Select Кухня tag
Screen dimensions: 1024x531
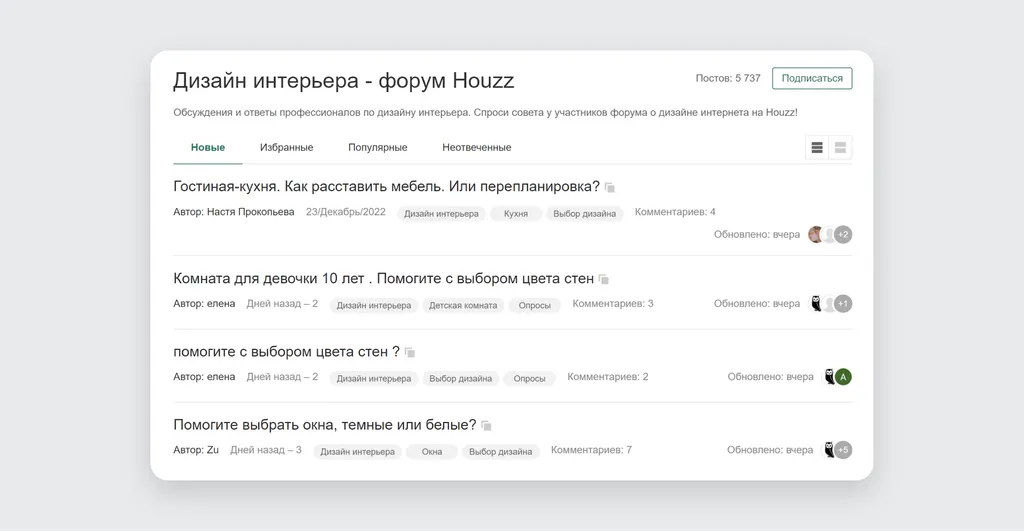pyautogui.click(x=516, y=214)
